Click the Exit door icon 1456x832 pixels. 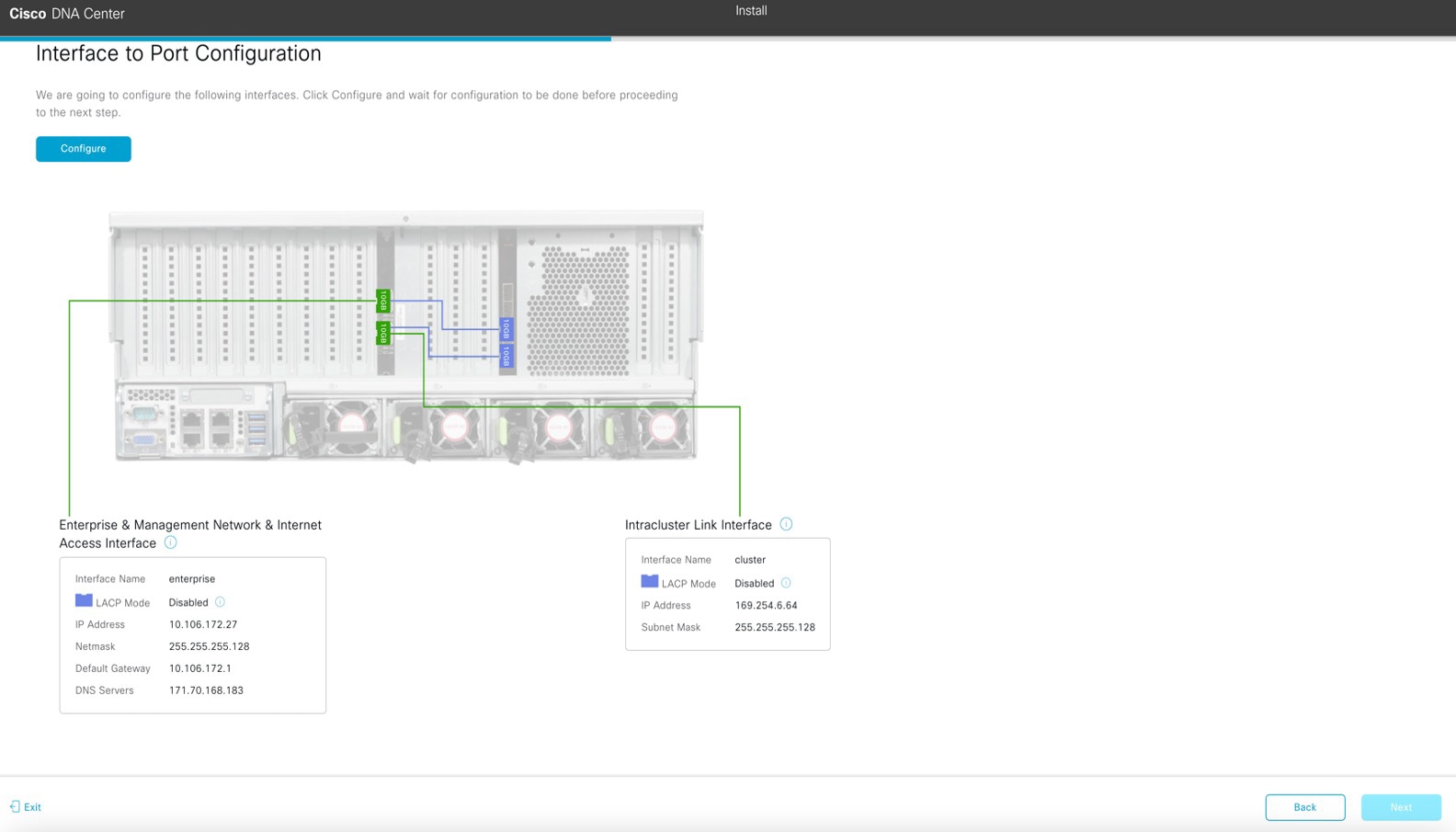[15, 807]
